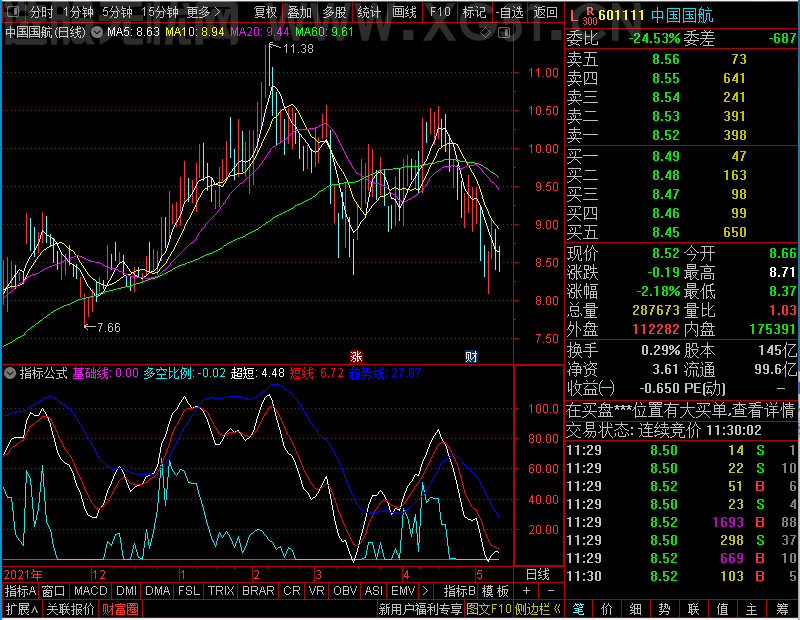The width and height of the screenshot is (800, 620).
Task: Collapse the 侧边栏 sidebar
Action: pos(538,609)
